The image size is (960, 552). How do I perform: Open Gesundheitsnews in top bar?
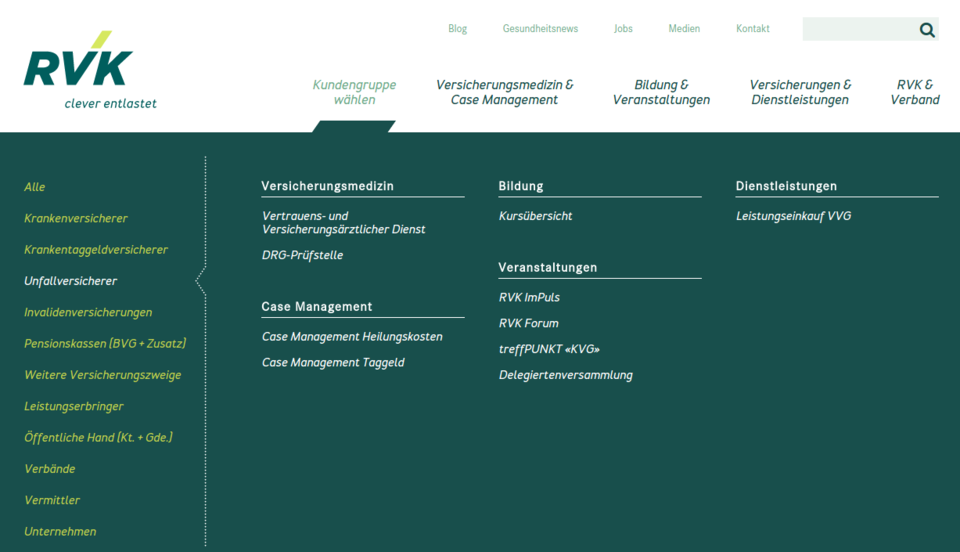point(540,29)
